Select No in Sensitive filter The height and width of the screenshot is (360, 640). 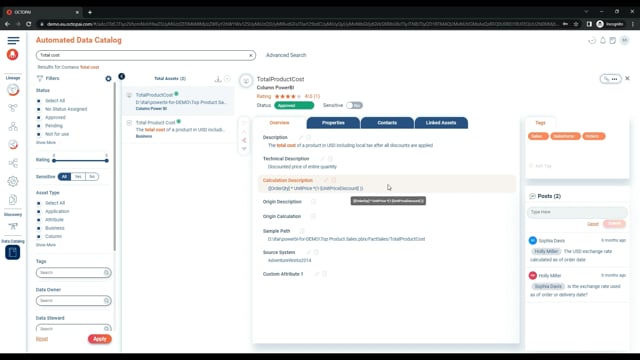pyautogui.click(x=92, y=177)
